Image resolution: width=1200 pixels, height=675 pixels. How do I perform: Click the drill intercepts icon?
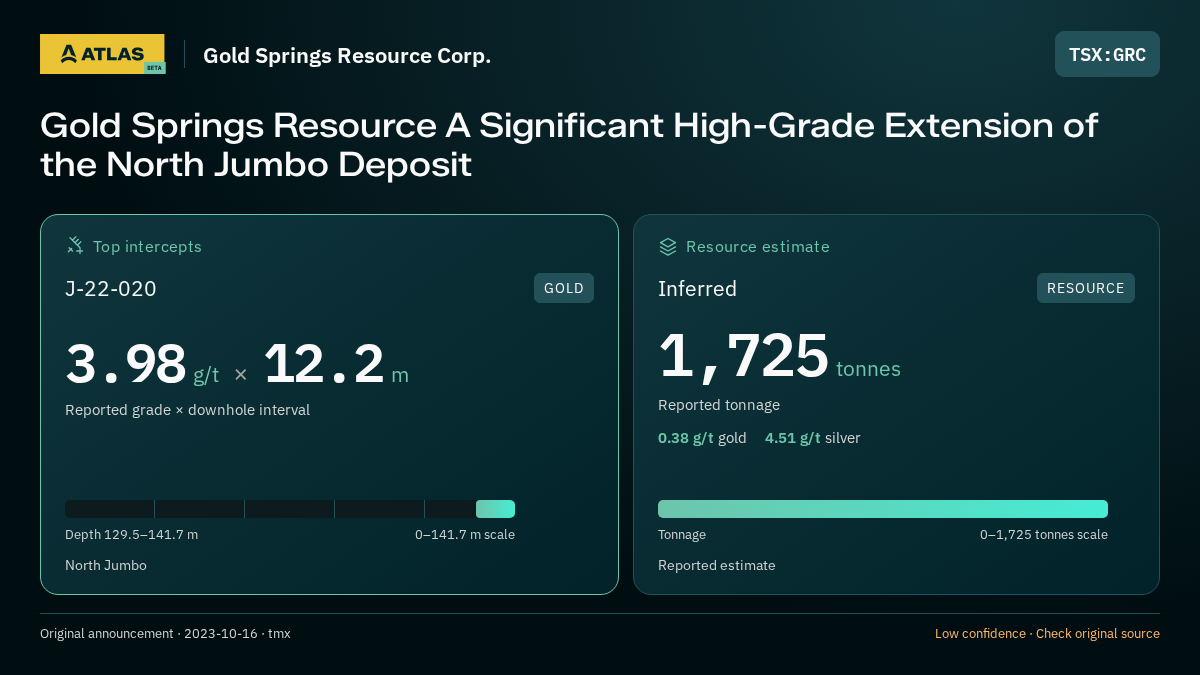point(75,246)
